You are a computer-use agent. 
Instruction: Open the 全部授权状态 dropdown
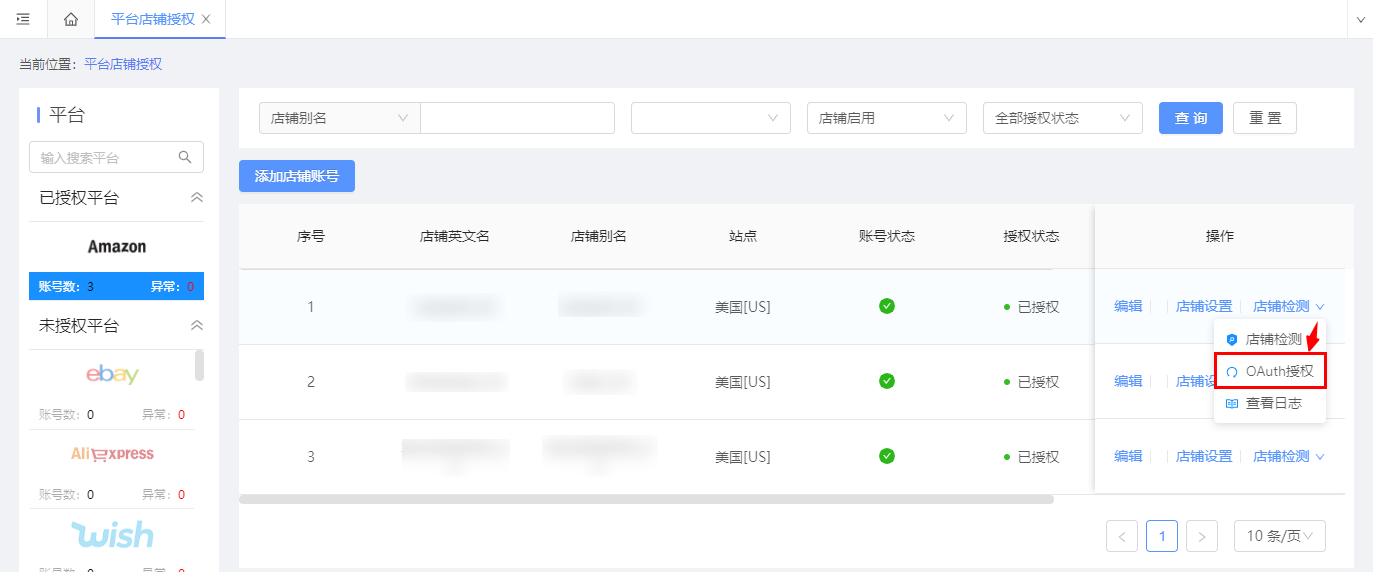pyautogui.click(x=1062, y=118)
